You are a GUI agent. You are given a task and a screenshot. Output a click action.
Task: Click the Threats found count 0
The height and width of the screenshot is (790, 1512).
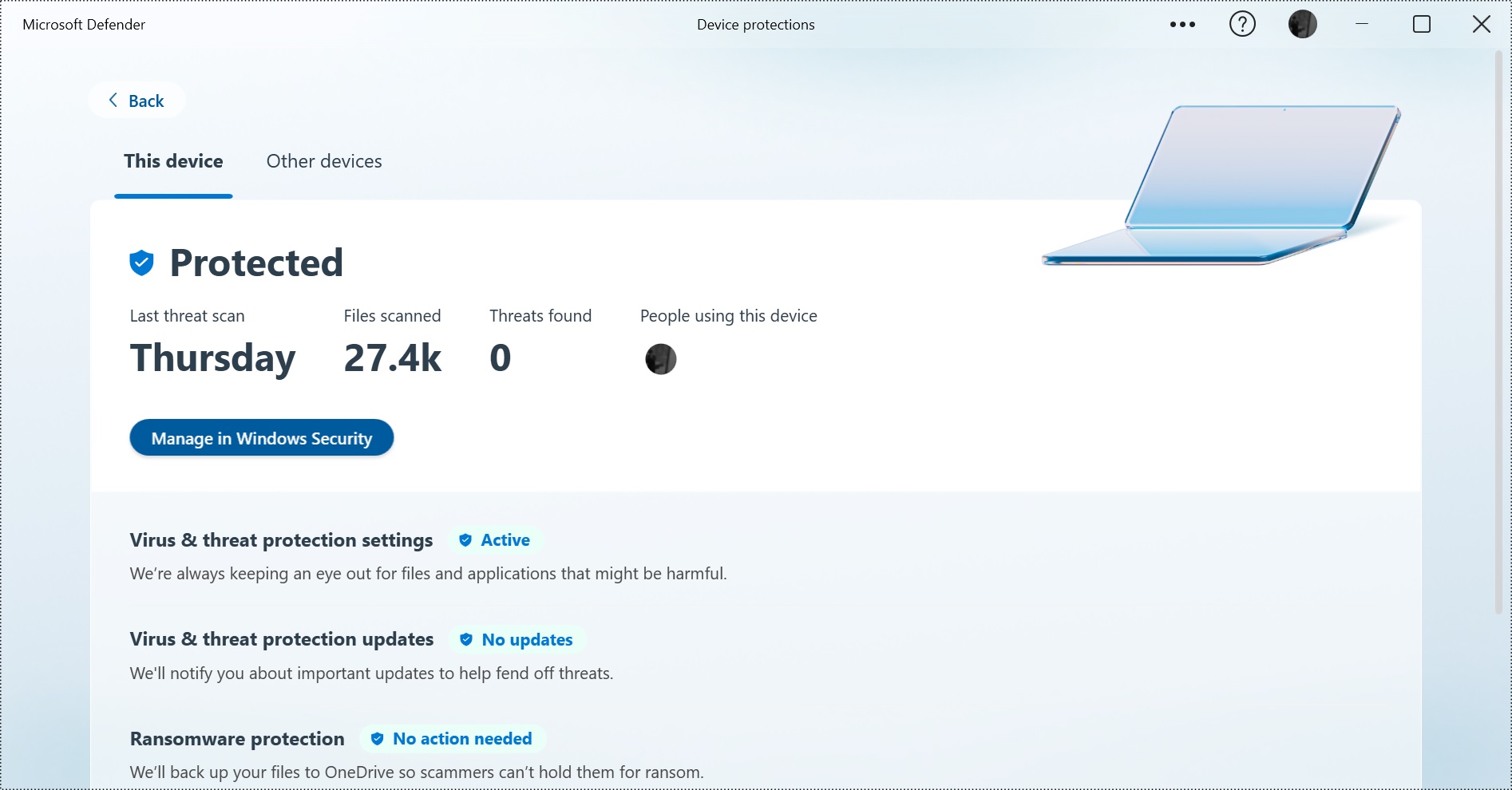pyautogui.click(x=501, y=358)
